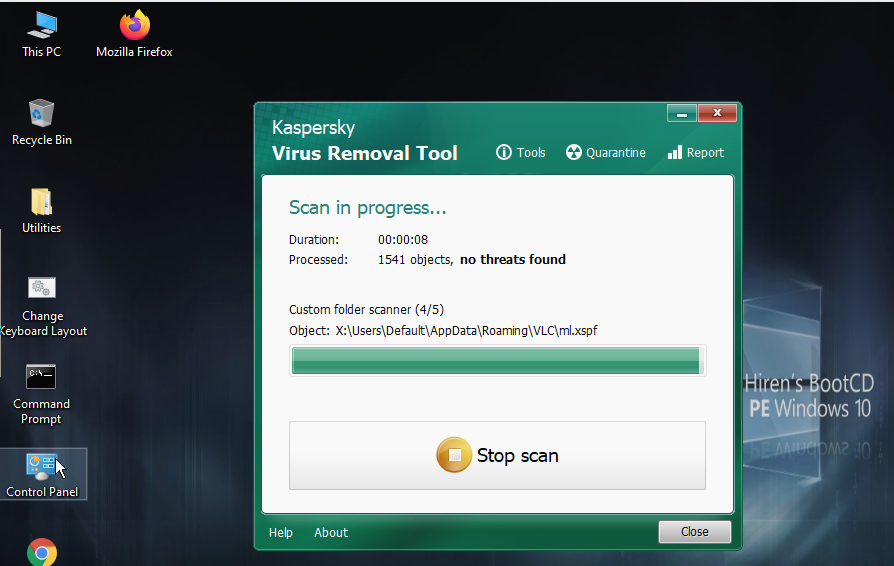Viewport: 894px width, 566px height.
Task: Close Kaspersky with the red X button
Action: [x=717, y=112]
